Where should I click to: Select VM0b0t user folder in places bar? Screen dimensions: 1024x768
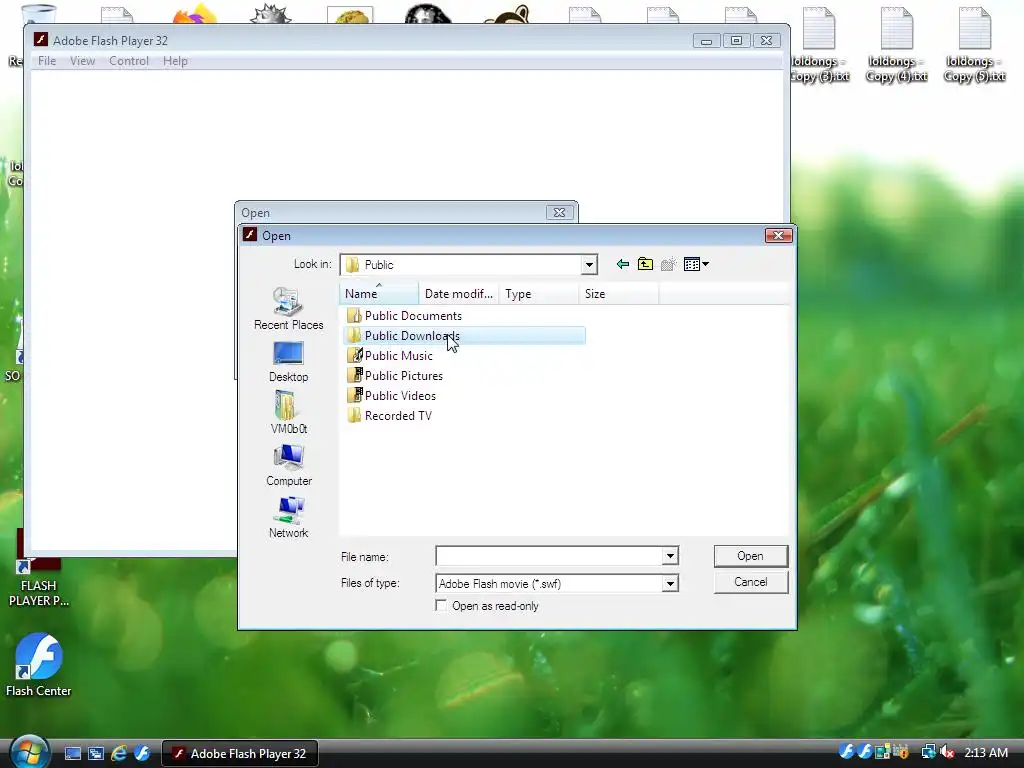(x=289, y=413)
